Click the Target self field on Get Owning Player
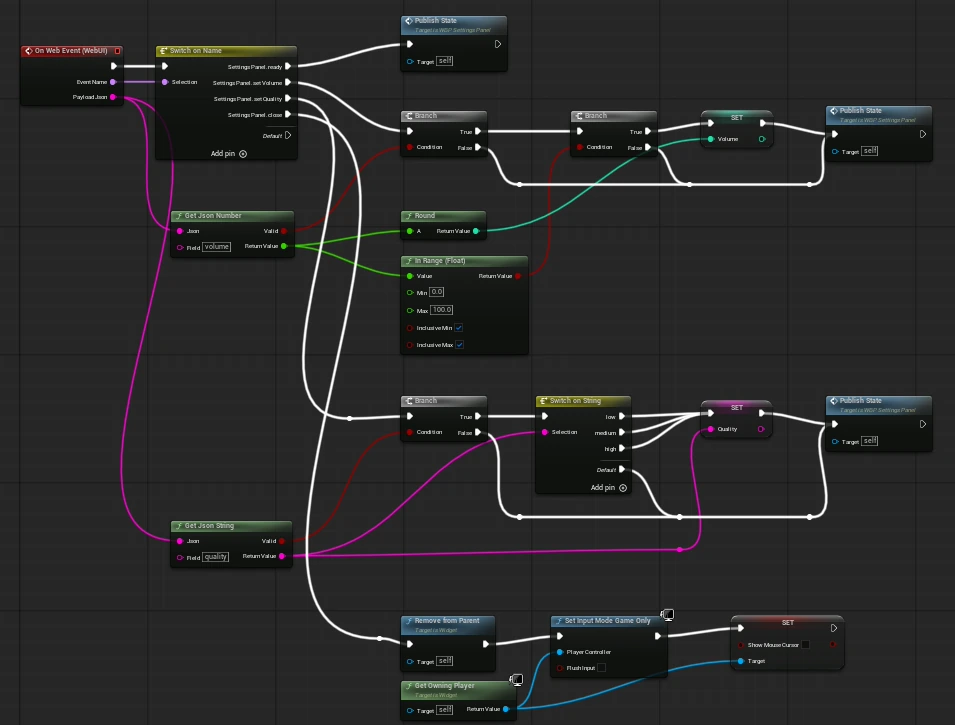This screenshot has width=955, height=725. tap(445, 710)
